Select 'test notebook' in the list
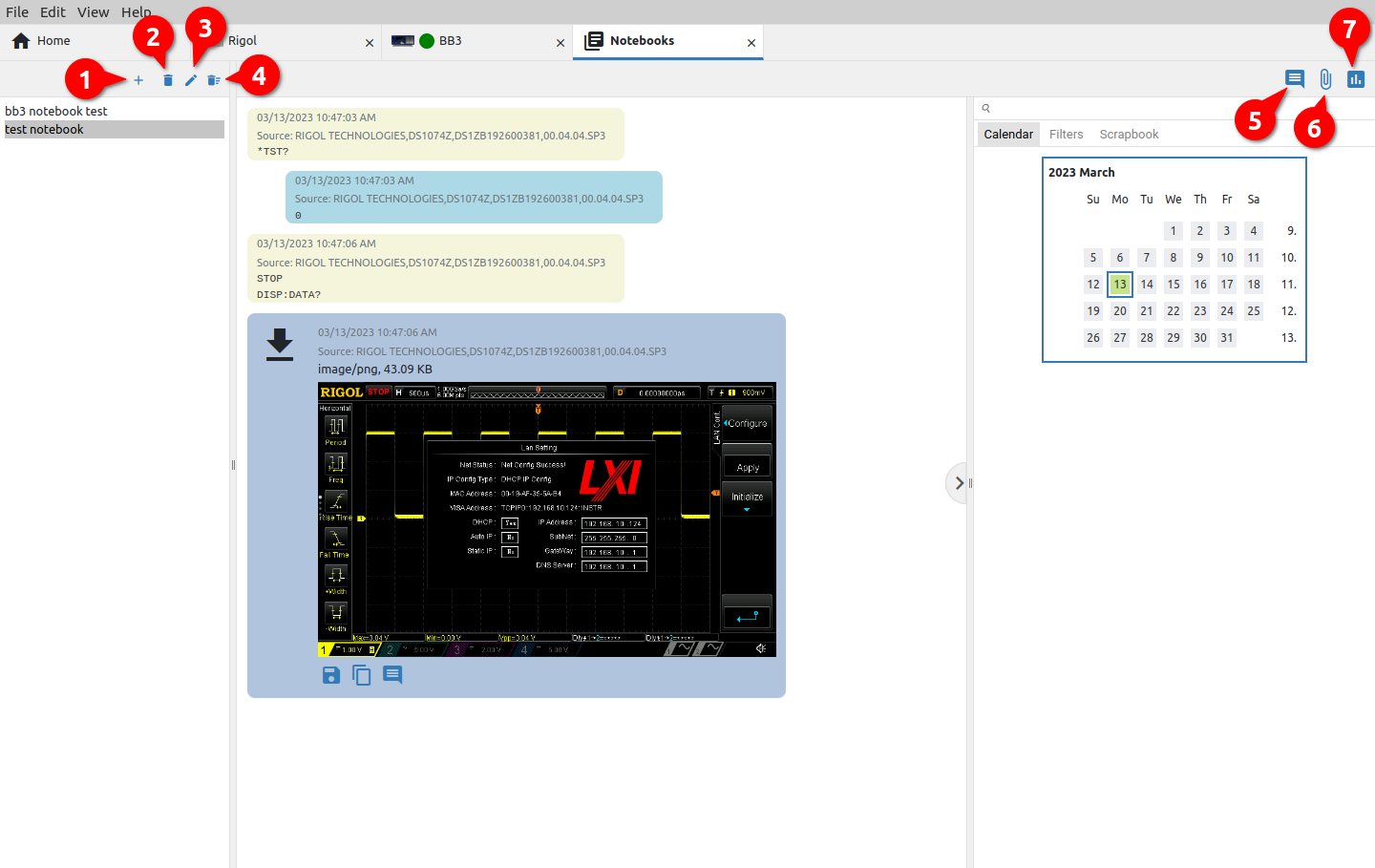The image size is (1375, 868). (115, 130)
